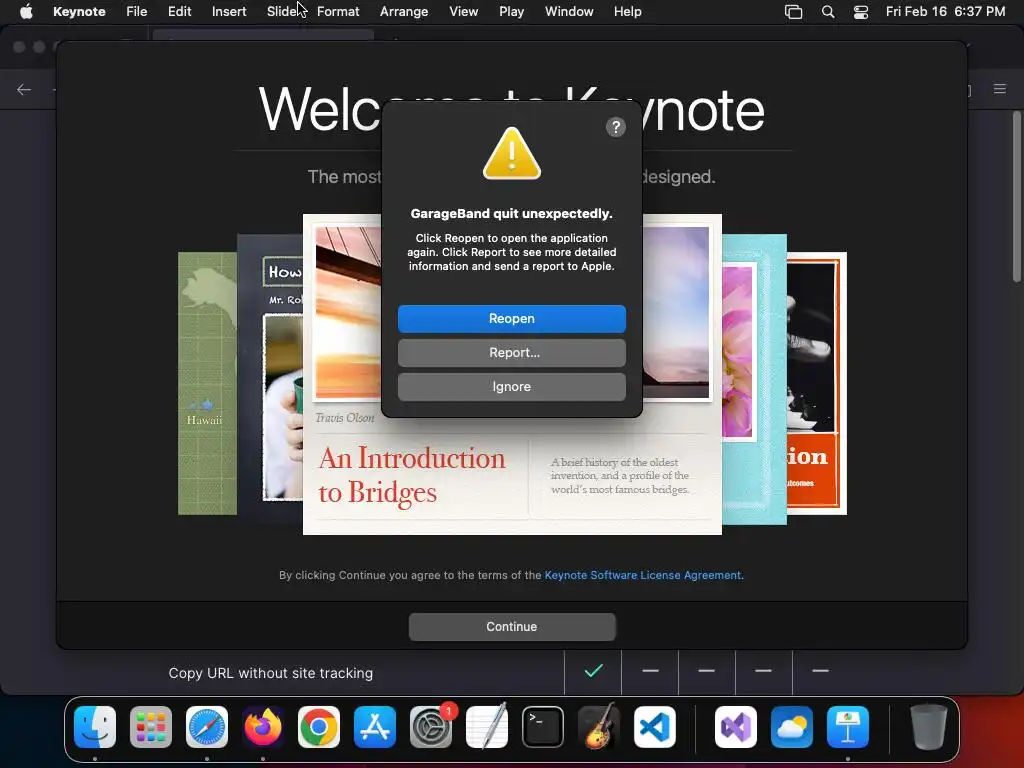Open Finder from the Dock
The width and height of the screenshot is (1024, 768).
(x=95, y=727)
